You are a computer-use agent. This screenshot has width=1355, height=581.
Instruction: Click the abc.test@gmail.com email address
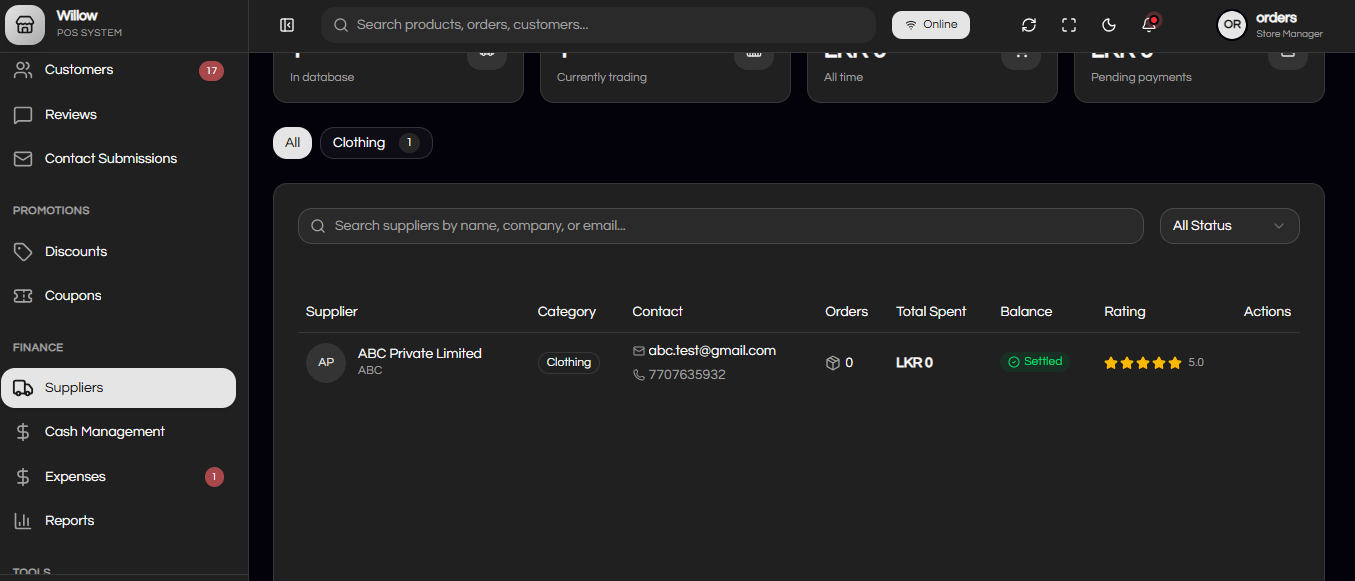pos(712,351)
